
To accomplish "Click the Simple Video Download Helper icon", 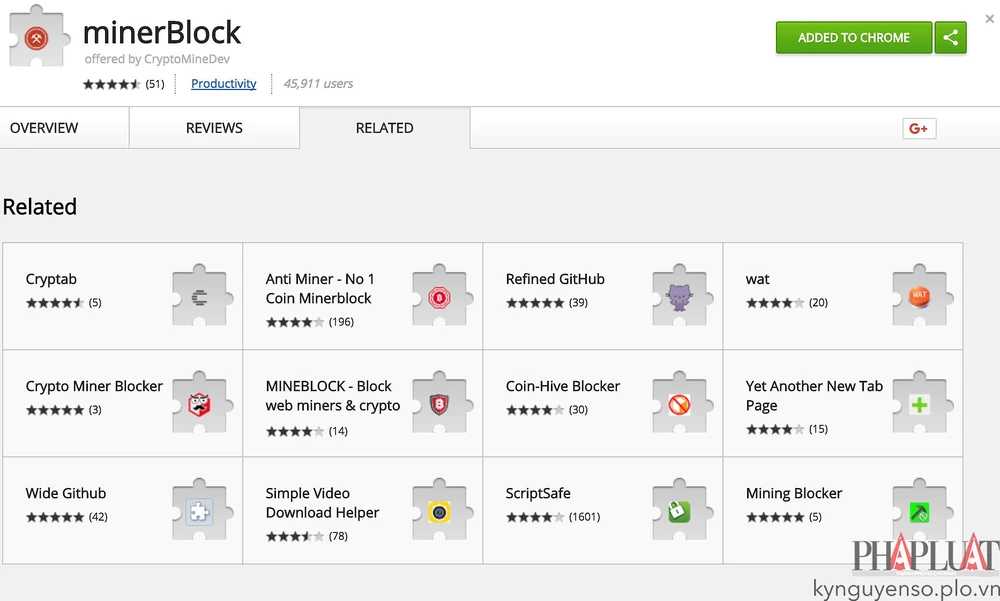I will tap(439, 511).
